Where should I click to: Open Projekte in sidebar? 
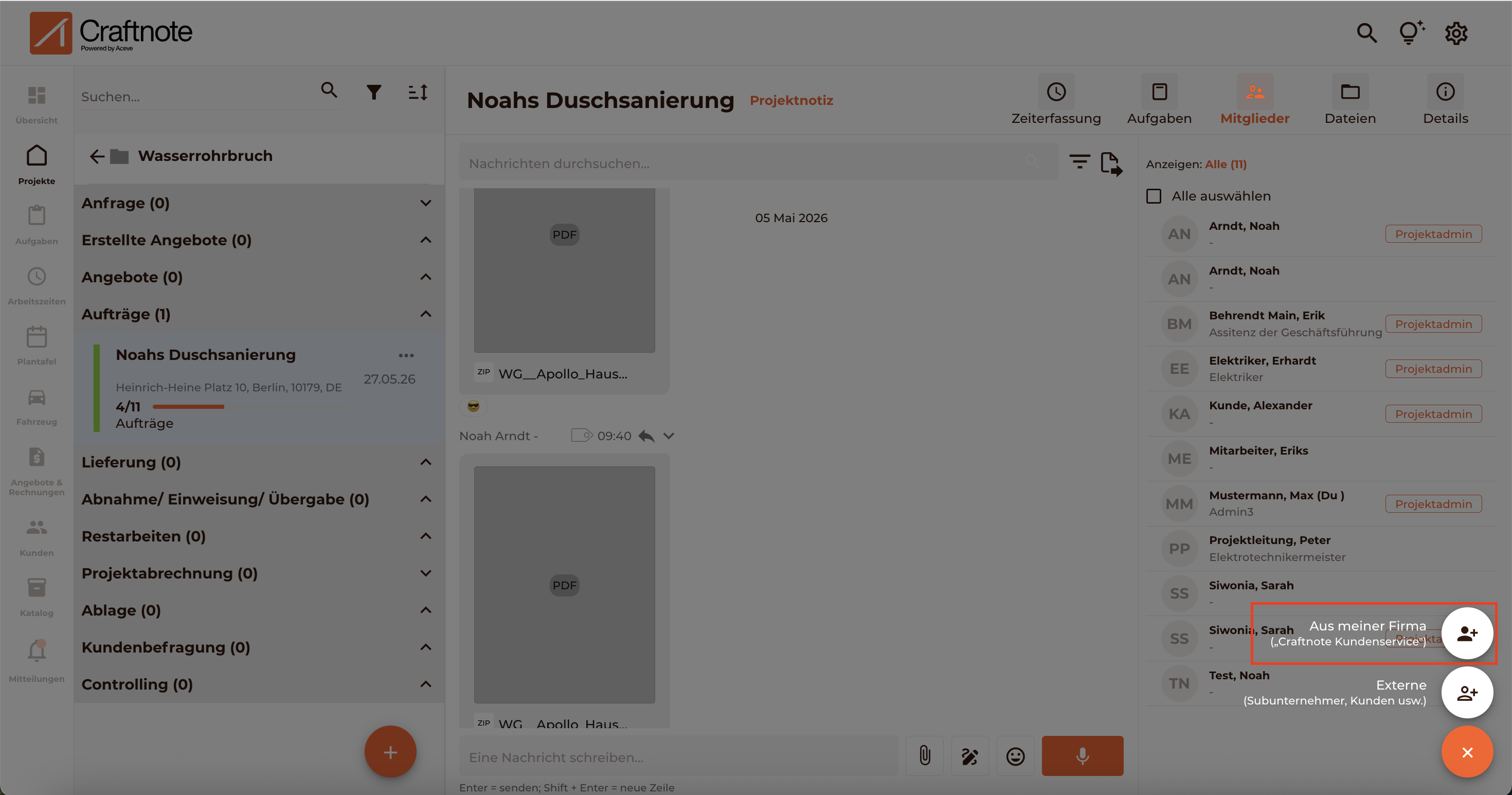click(37, 165)
